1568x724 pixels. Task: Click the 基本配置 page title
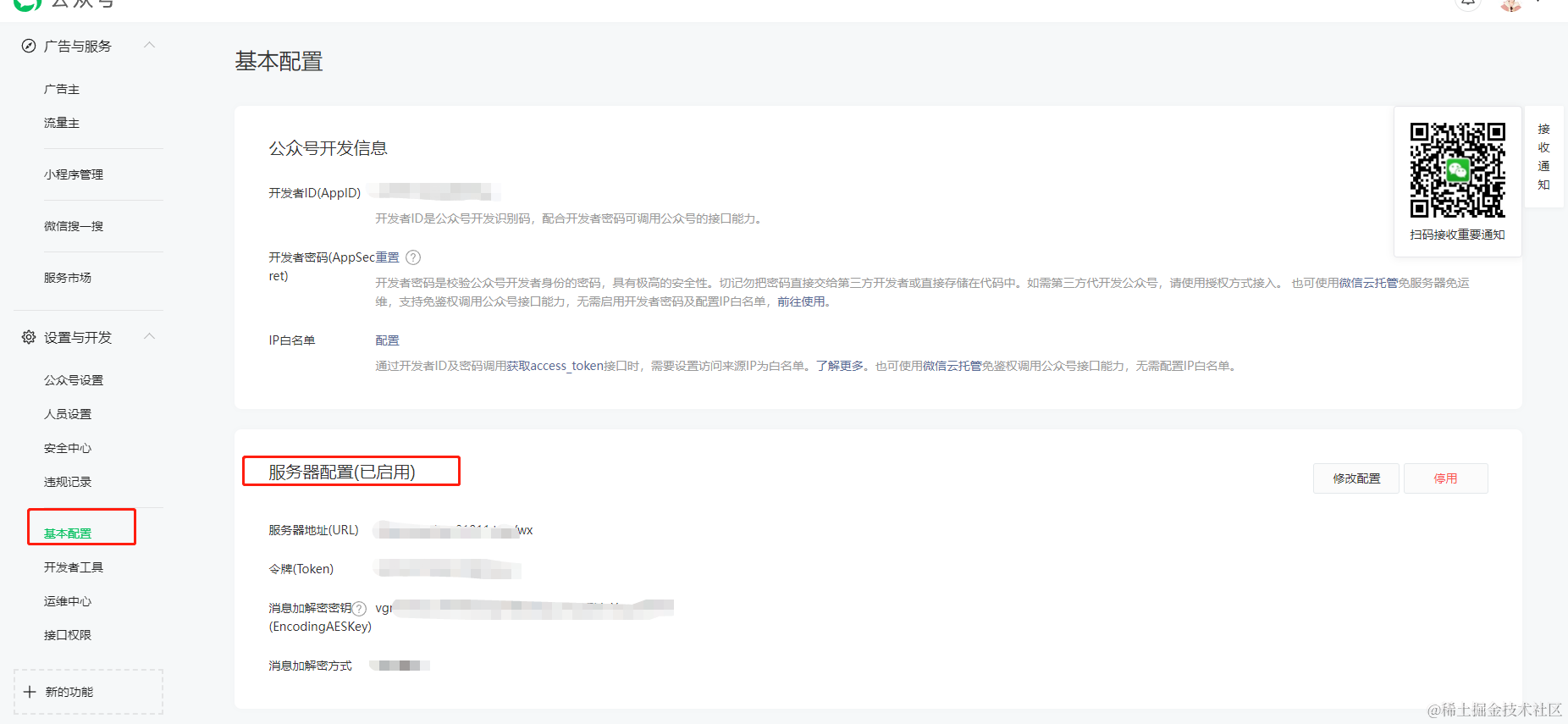[x=279, y=61]
